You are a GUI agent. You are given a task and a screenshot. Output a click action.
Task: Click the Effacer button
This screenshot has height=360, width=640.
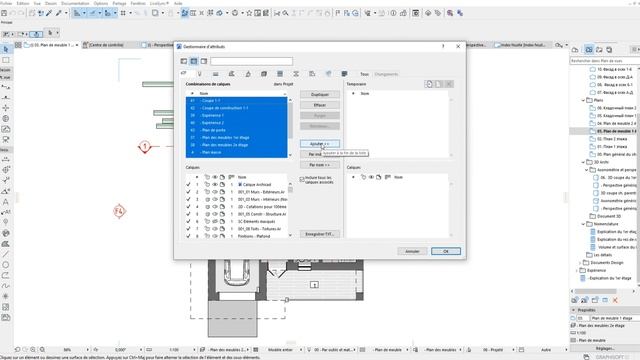(x=320, y=105)
